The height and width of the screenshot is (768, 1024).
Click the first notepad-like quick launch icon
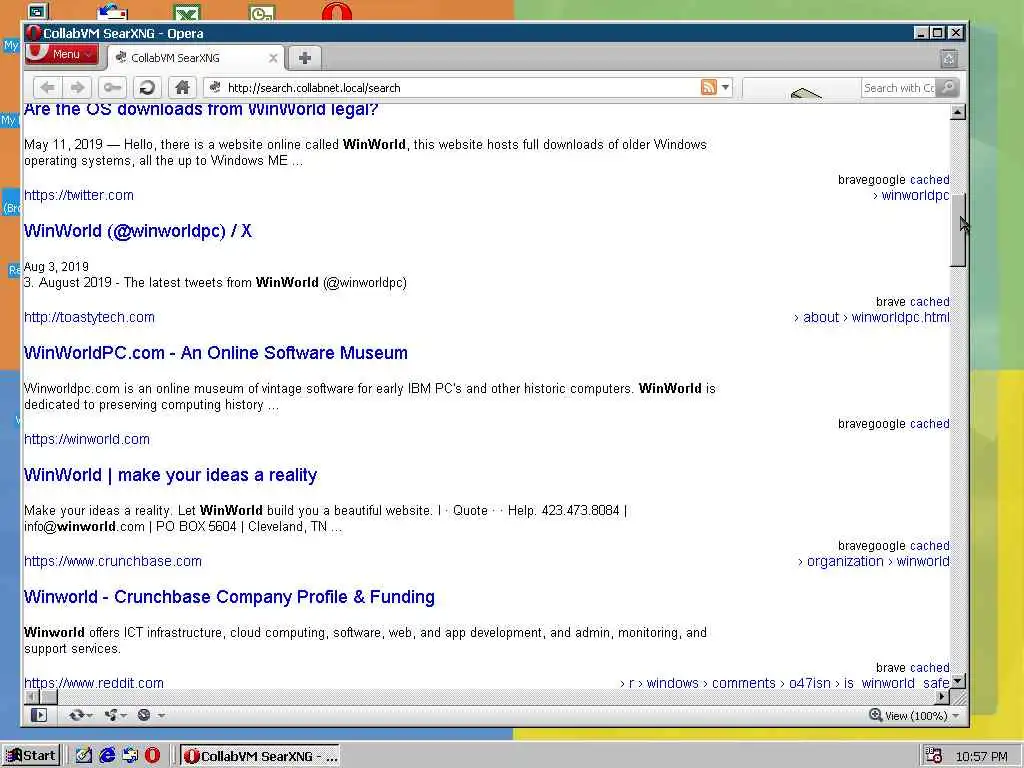point(84,756)
